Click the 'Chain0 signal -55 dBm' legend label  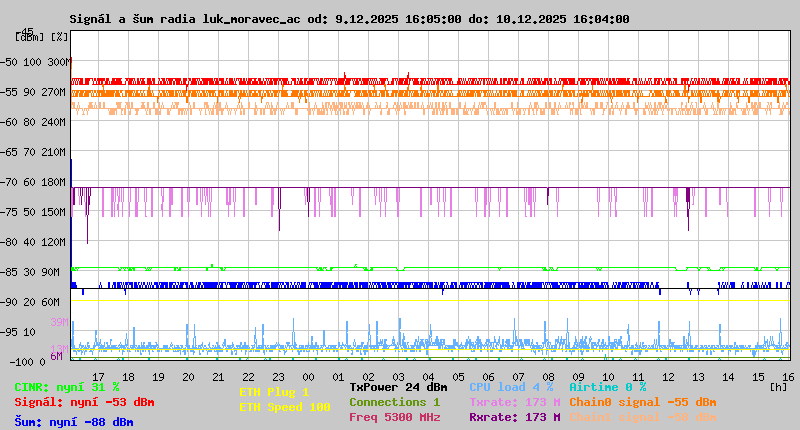point(643,402)
